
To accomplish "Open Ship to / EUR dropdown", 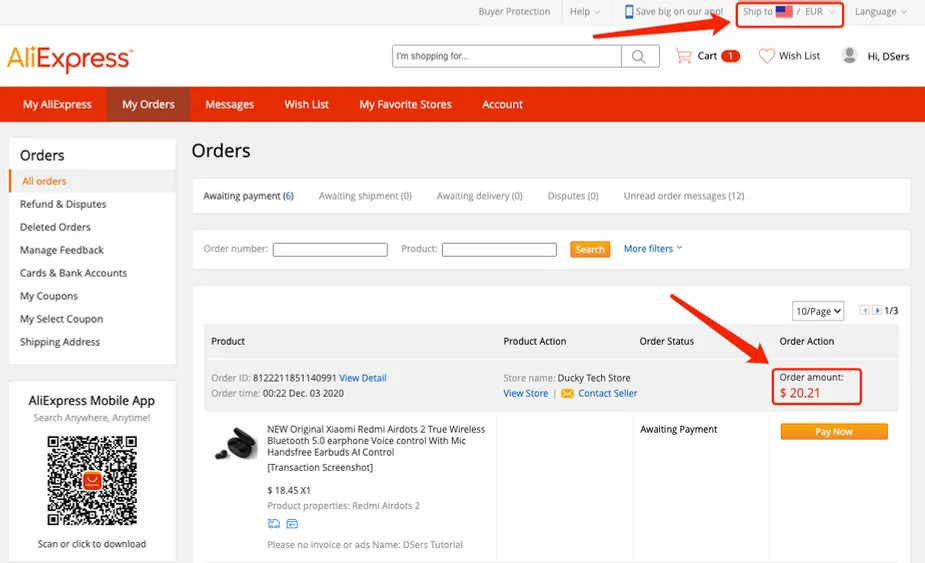I will [789, 12].
